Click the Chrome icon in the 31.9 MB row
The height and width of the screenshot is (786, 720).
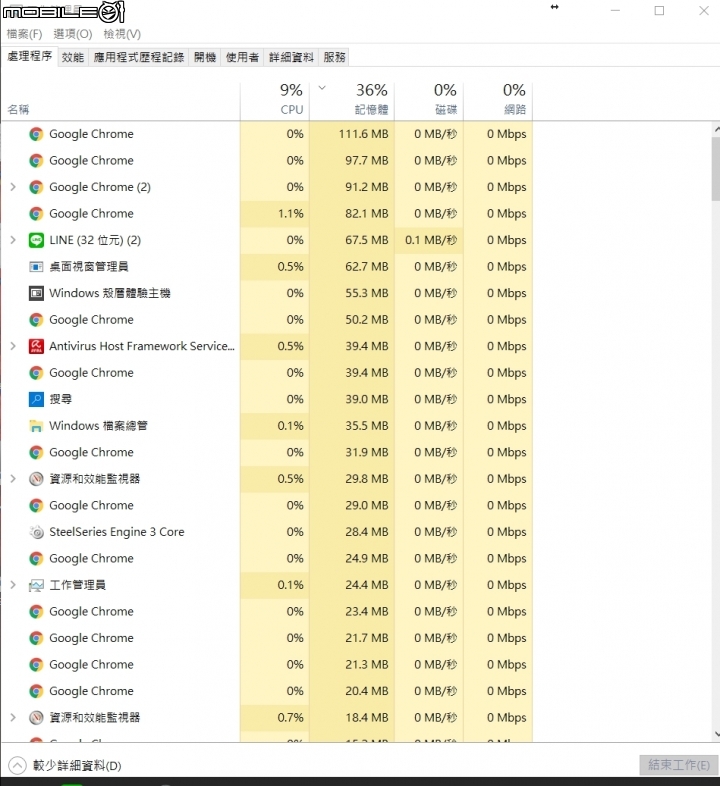point(36,453)
